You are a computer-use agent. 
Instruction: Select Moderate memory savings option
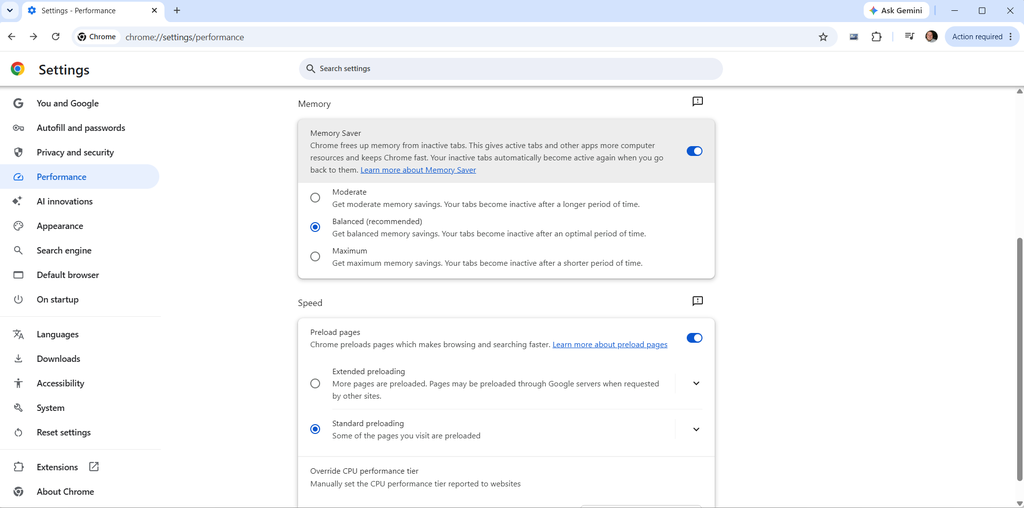click(x=315, y=197)
